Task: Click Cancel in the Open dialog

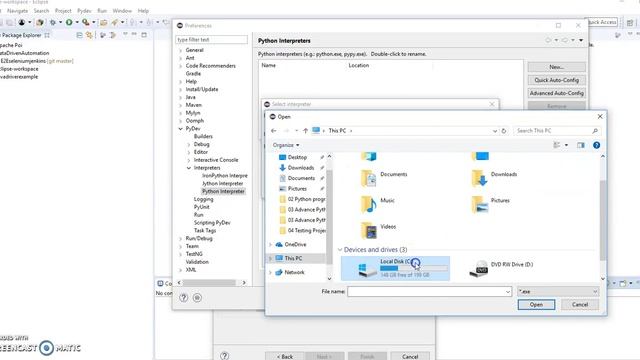Action: (x=580, y=305)
